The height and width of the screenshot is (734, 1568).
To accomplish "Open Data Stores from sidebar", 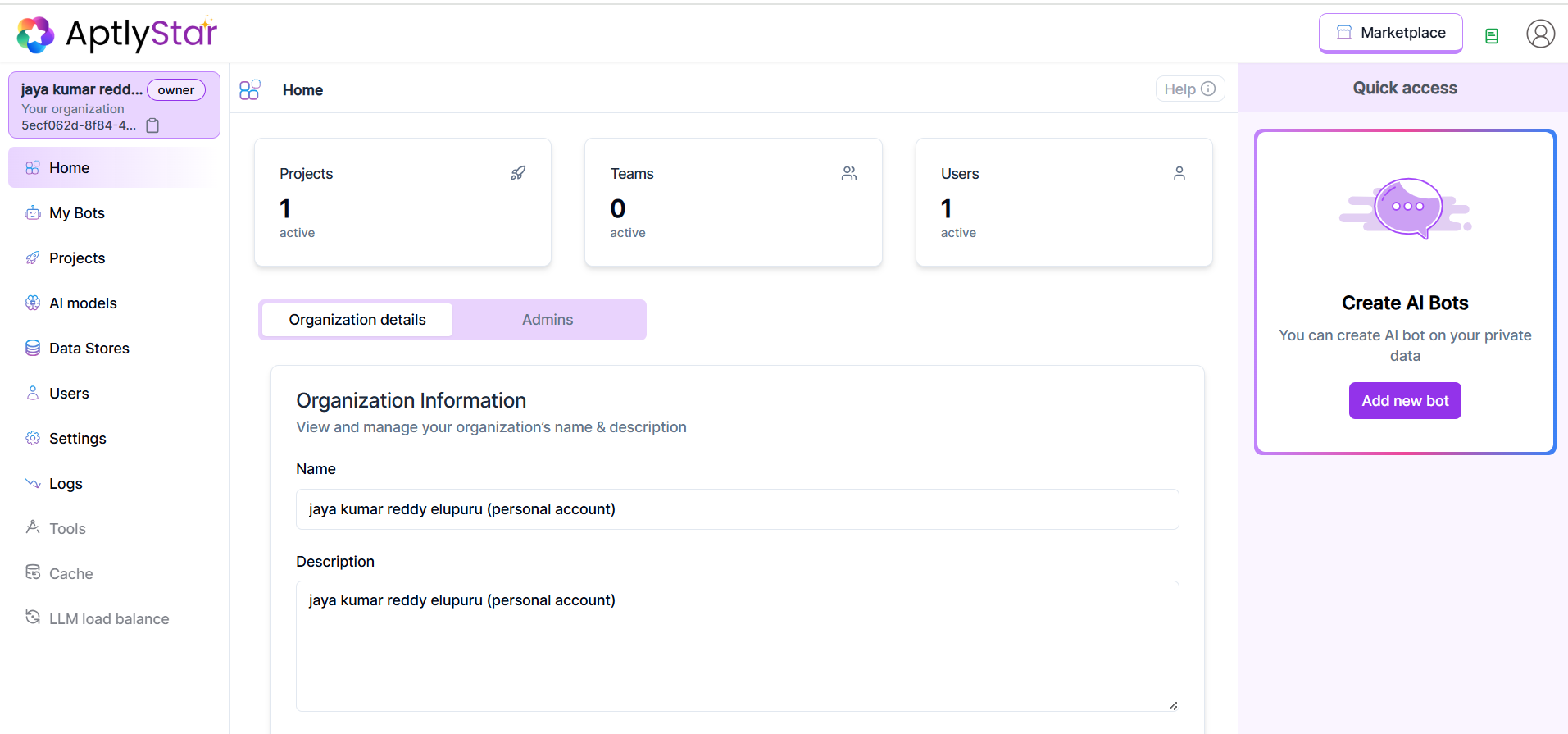I will coord(89,349).
